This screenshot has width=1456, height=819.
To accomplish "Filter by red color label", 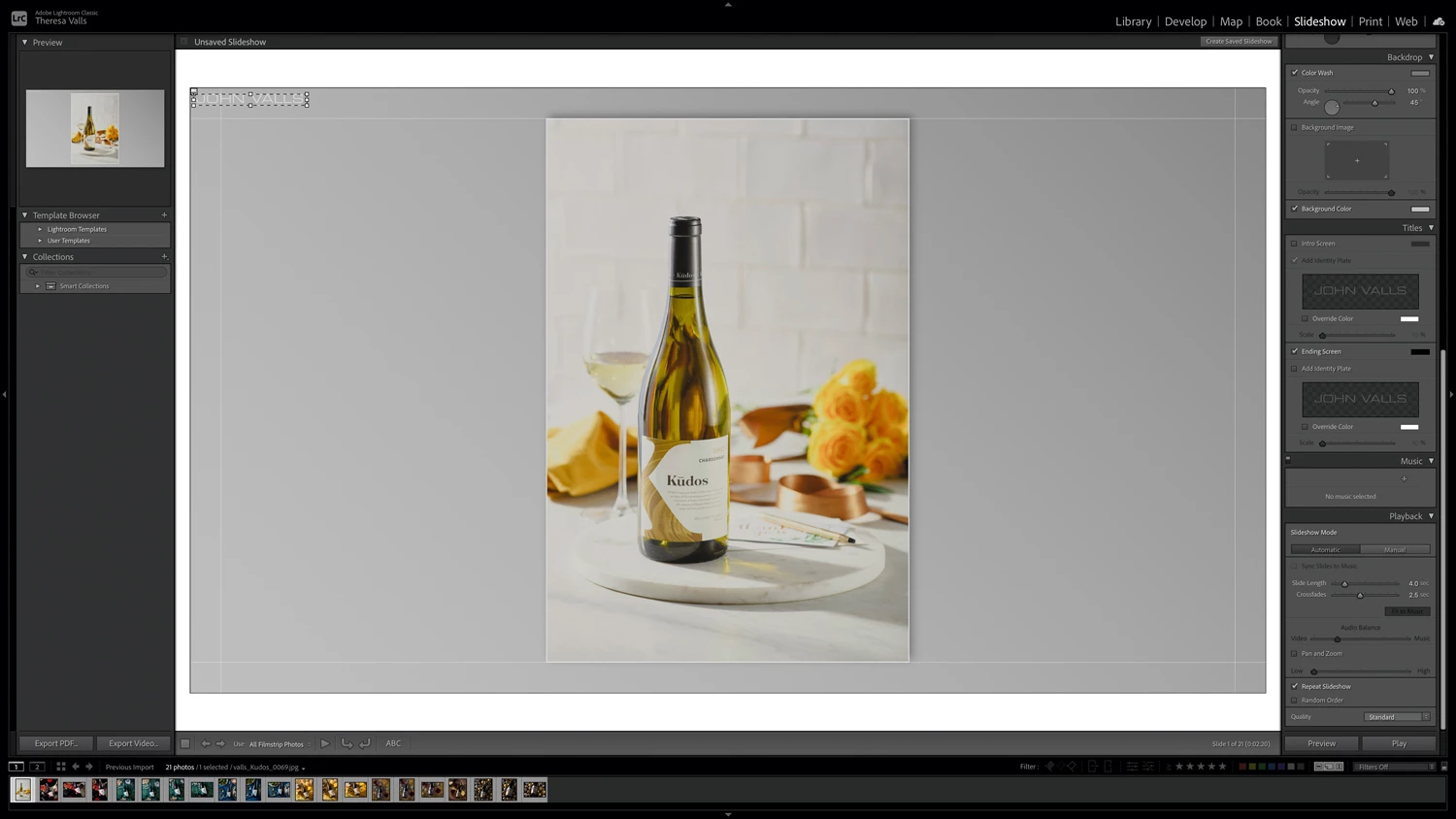I will pos(1242,767).
